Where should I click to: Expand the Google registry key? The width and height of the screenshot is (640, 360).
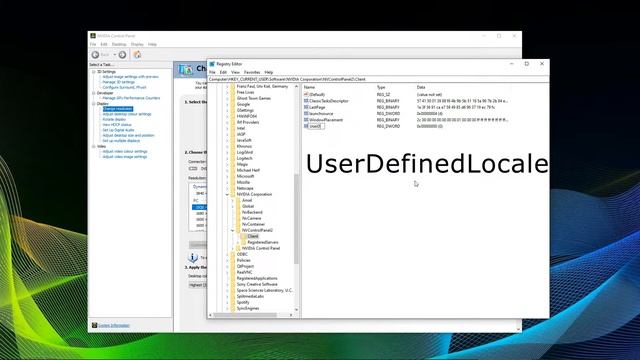coord(227,104)
